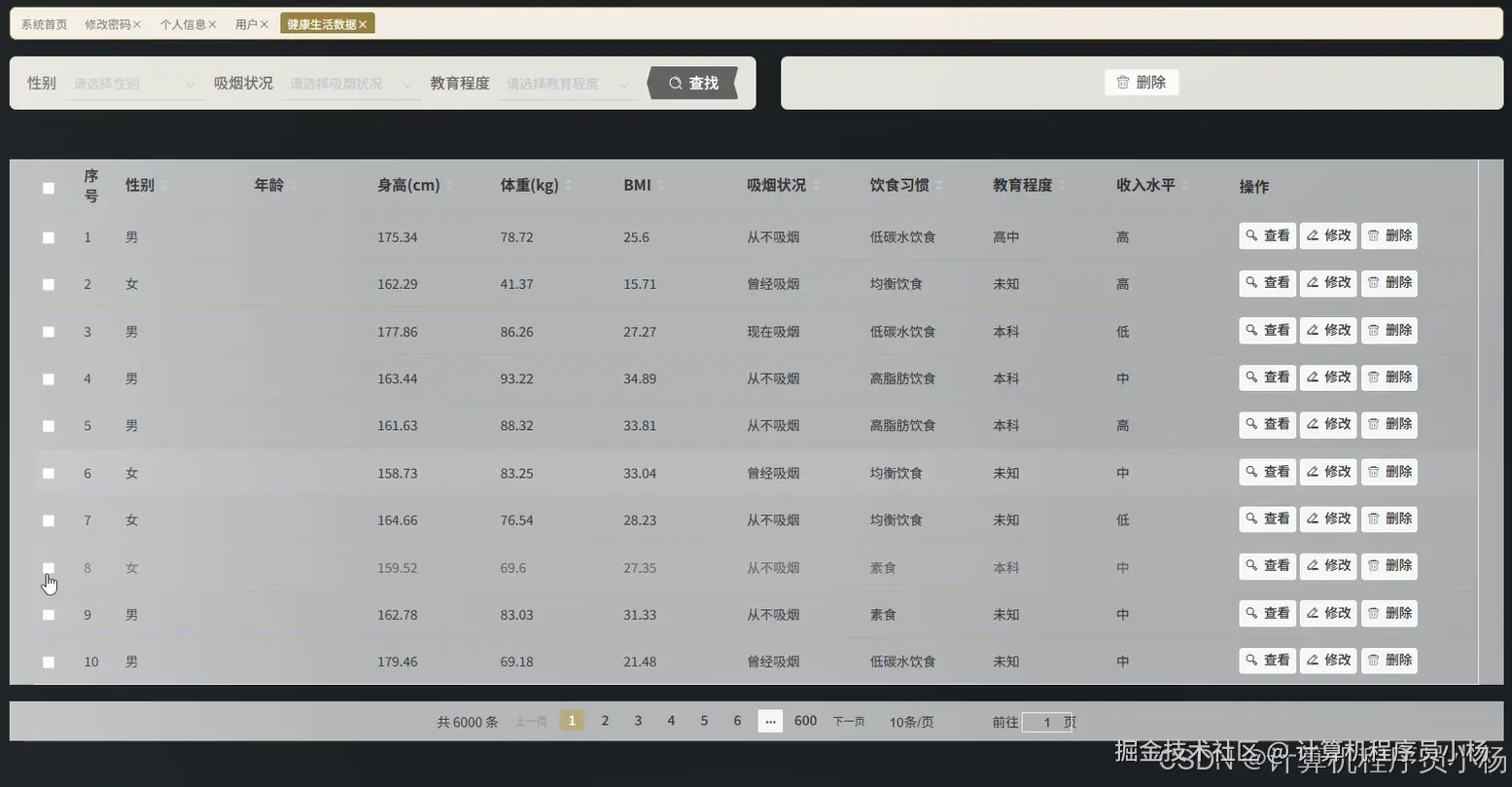This screenshot has height=787, width=1512.
Task: Click the top batch 删除 button
Action: 1142,83
